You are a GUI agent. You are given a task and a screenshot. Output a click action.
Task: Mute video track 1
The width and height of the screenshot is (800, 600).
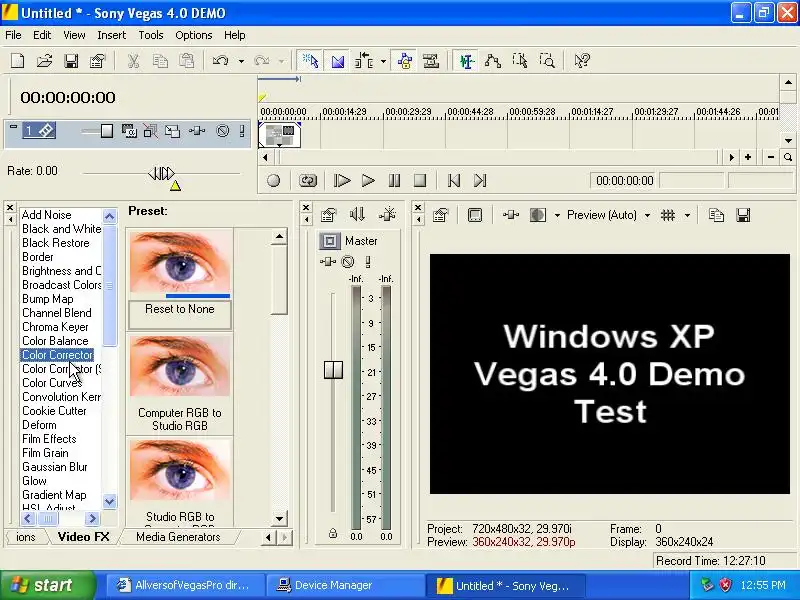pyautogui.click(x=222, y=131)
